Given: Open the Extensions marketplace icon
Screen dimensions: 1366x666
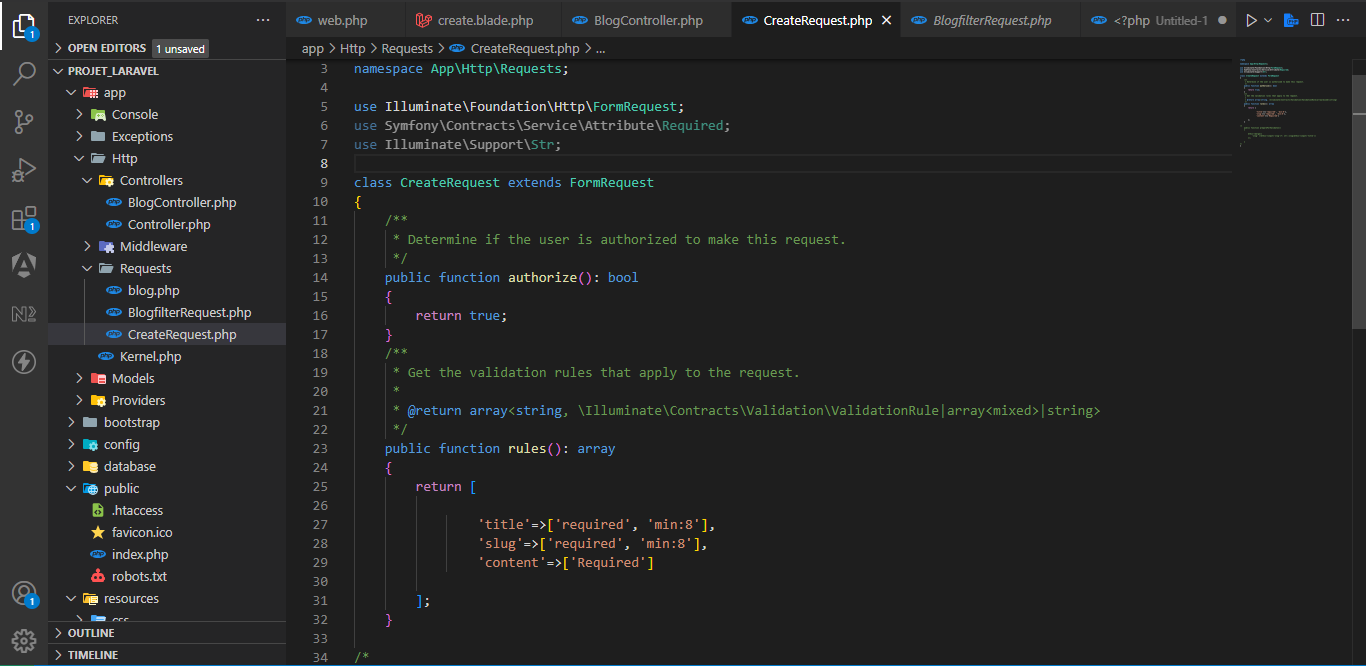Looking at the screenshot, I should 24,219.
